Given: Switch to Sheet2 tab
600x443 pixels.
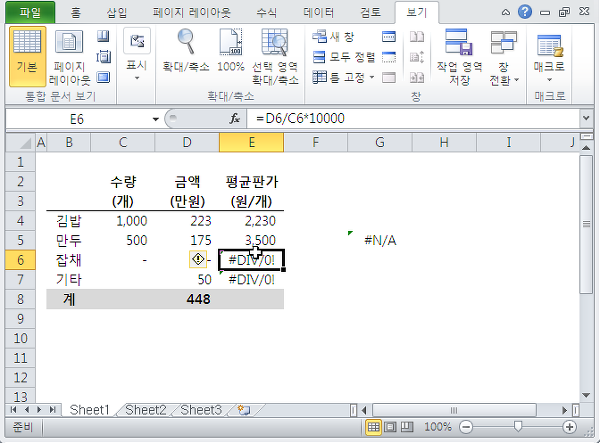Looking at the screenshot, I should [x=146, y=410].
